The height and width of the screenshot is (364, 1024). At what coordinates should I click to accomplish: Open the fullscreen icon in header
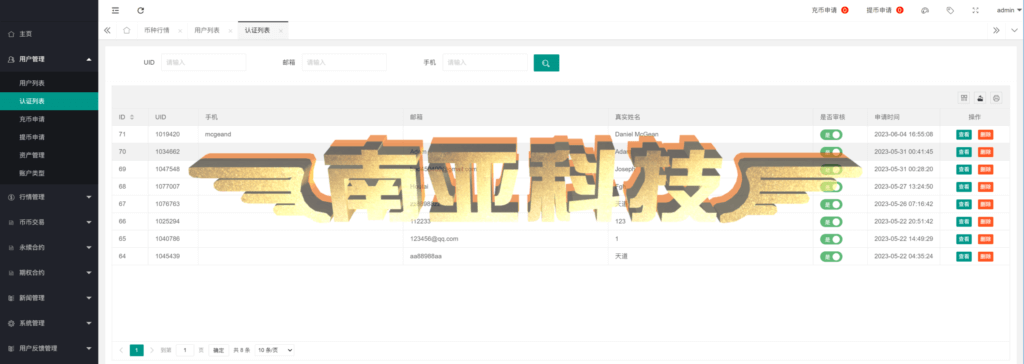pos(976,10)
